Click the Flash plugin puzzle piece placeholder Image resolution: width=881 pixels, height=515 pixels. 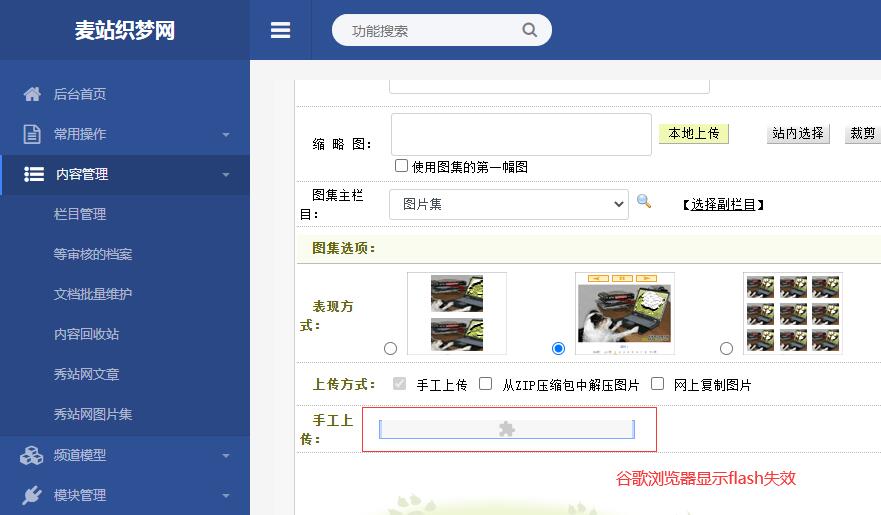coord(506,429)
